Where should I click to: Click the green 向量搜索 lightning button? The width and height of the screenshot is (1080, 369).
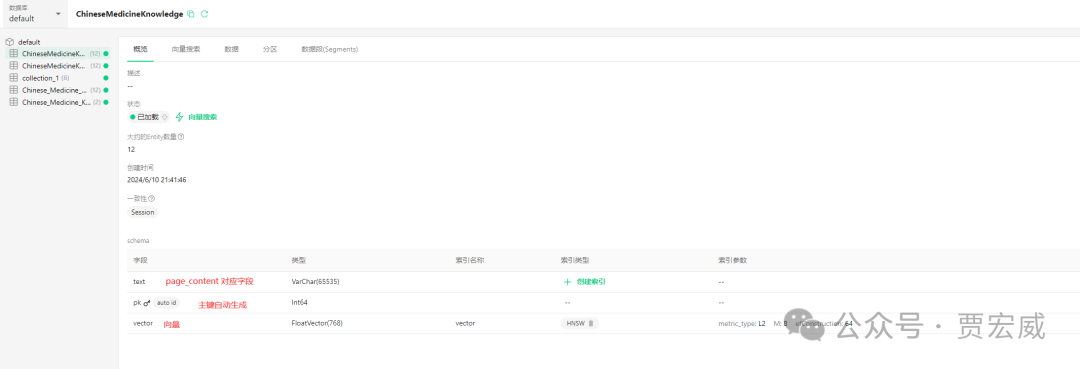pos(197,117)
